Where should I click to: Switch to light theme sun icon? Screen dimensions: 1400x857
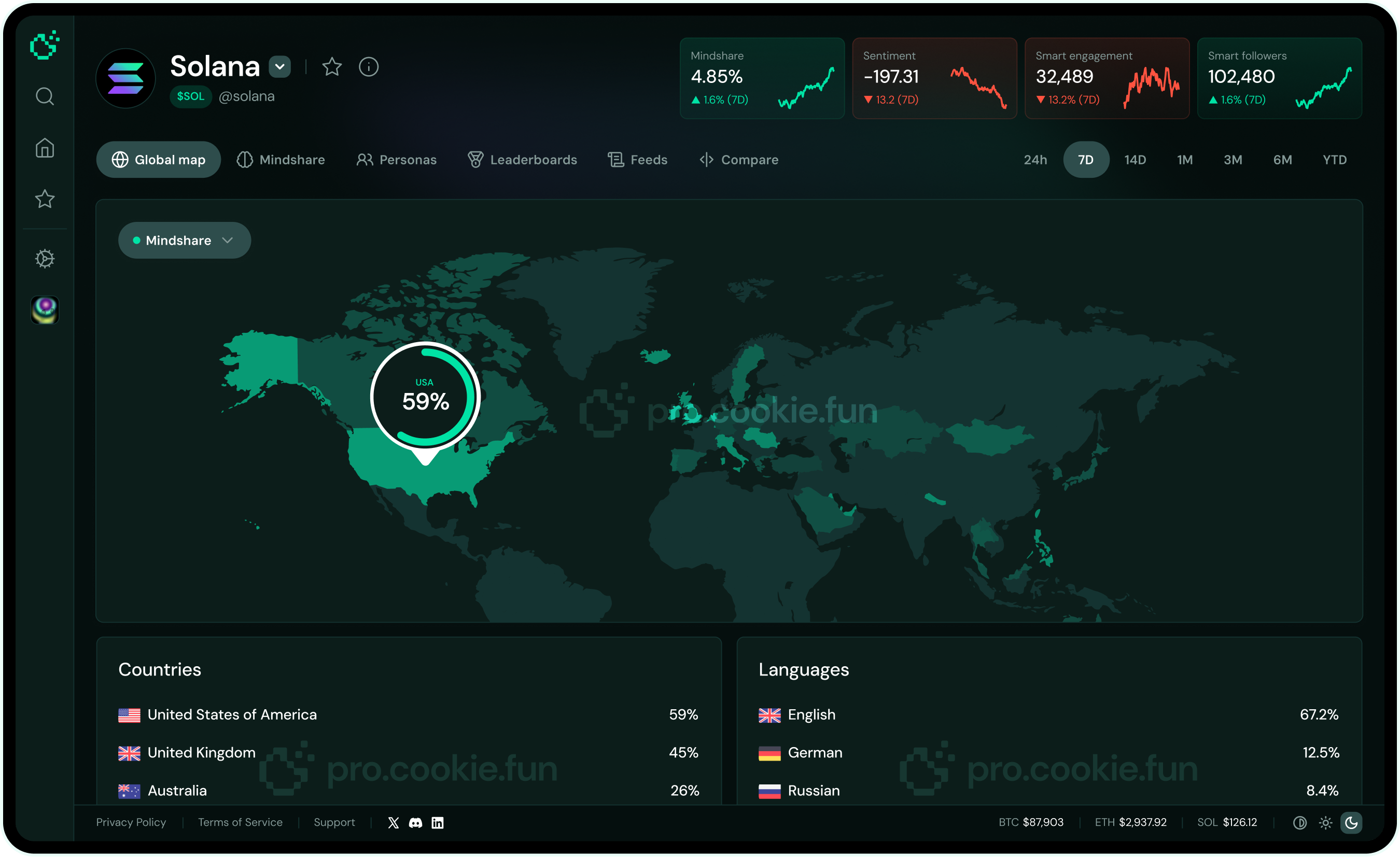pos(1325,823)
